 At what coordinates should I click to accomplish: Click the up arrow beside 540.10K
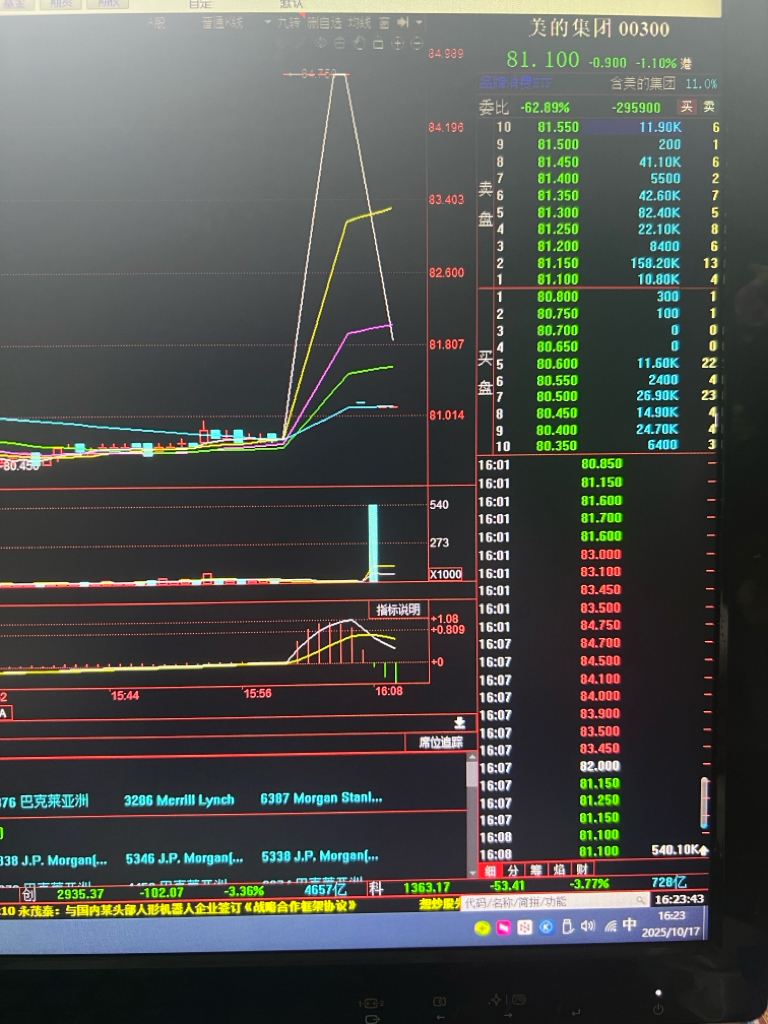[x=705, y=850]
